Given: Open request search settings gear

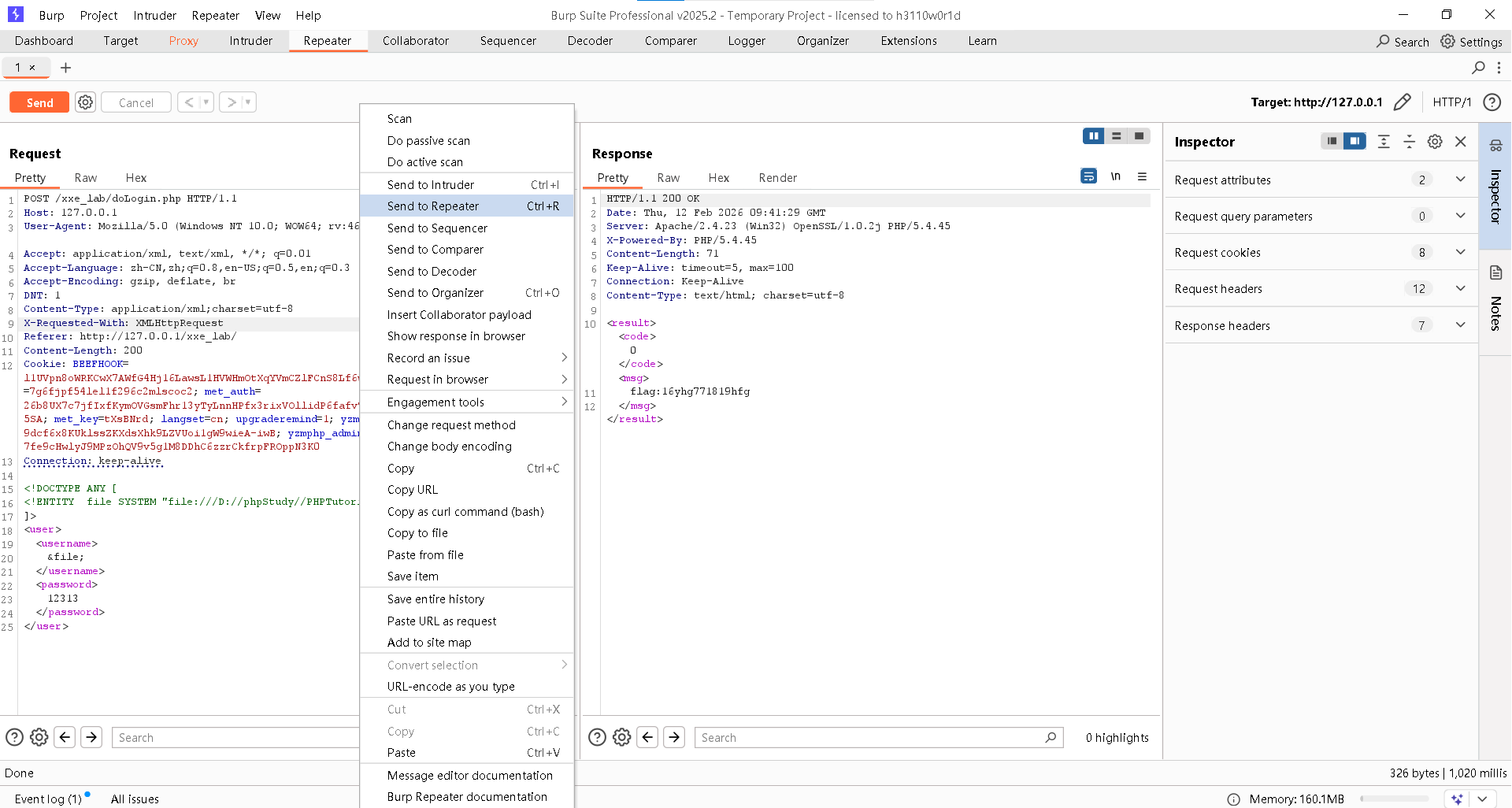Looking at the screenshot, I should (39, 737).
